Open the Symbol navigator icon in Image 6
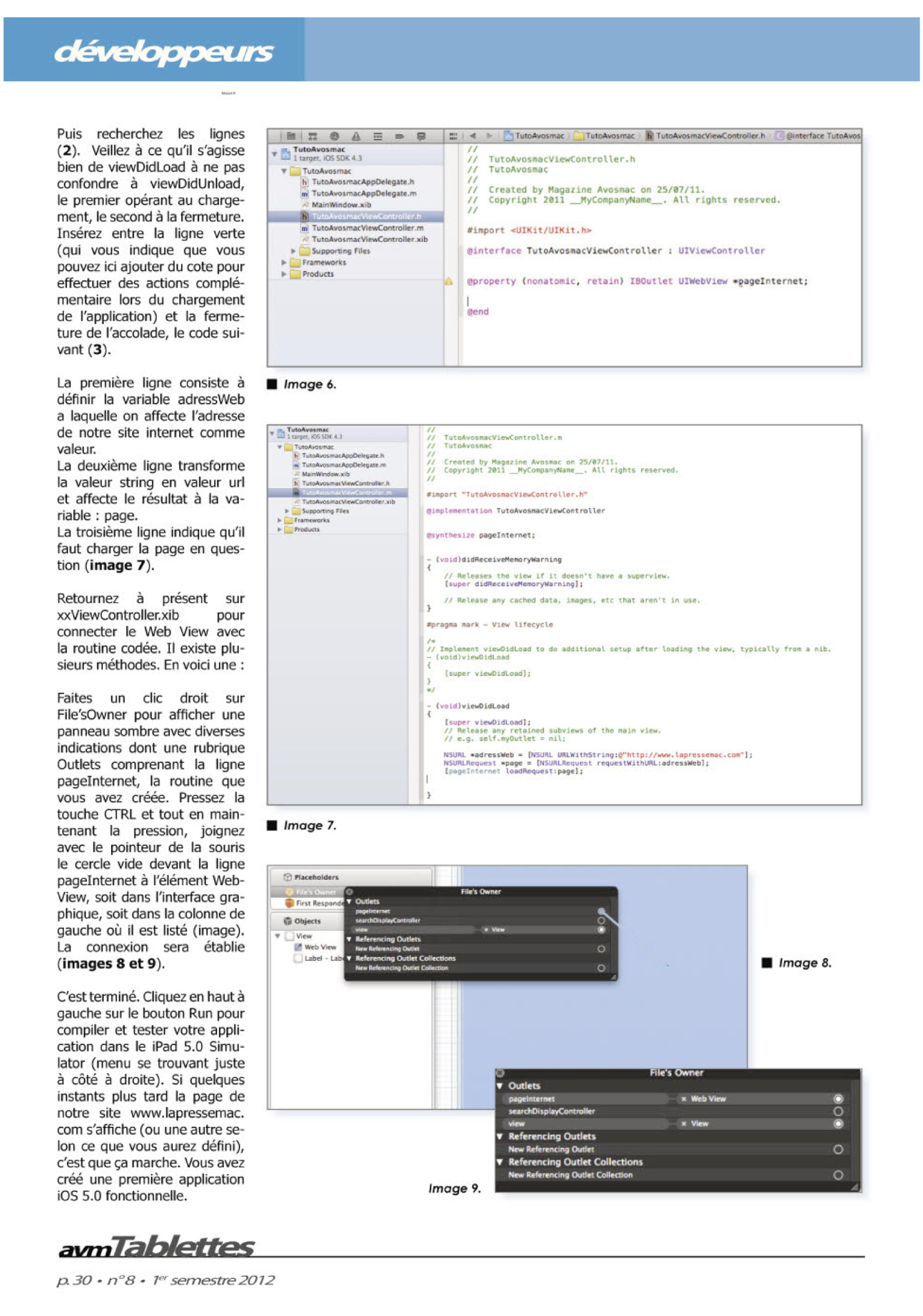The width and height of the screenshot is (923, 1316). [x=313, y=136]
